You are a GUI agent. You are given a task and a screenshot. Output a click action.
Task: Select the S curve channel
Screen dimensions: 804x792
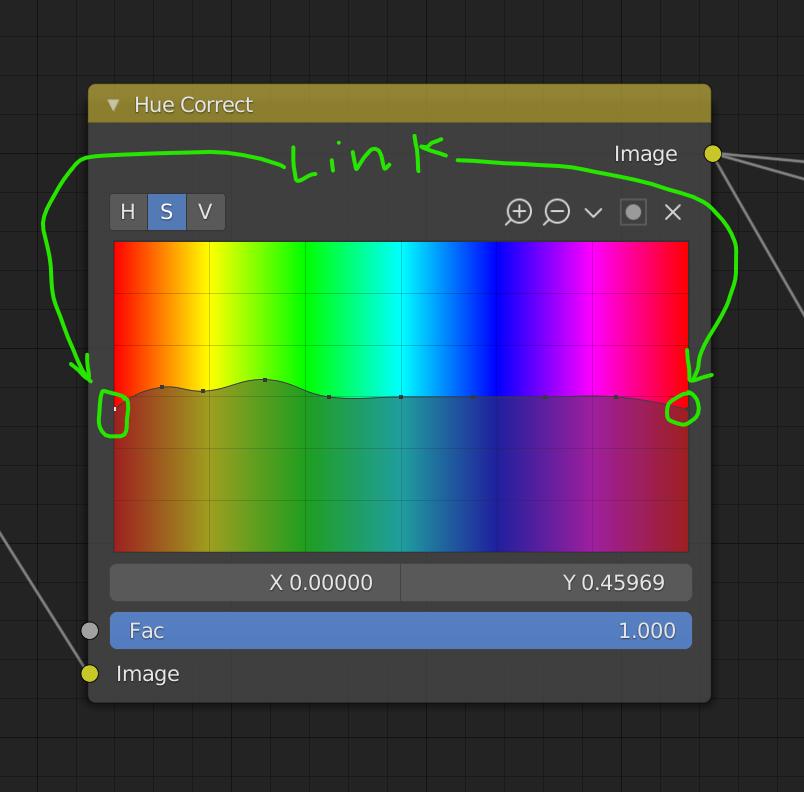[167, 212]
